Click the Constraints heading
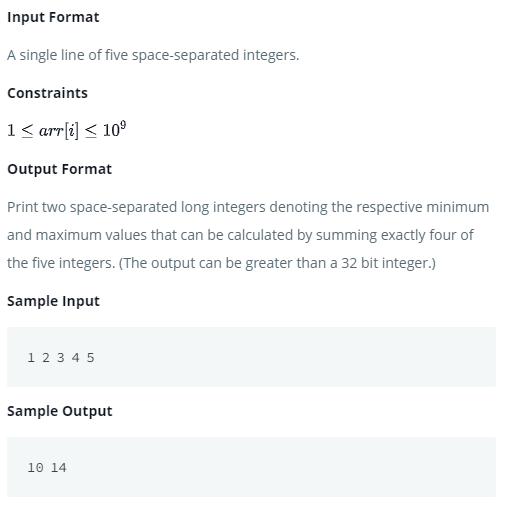Viewport: 505px width, 505px height. coord(47,93)
